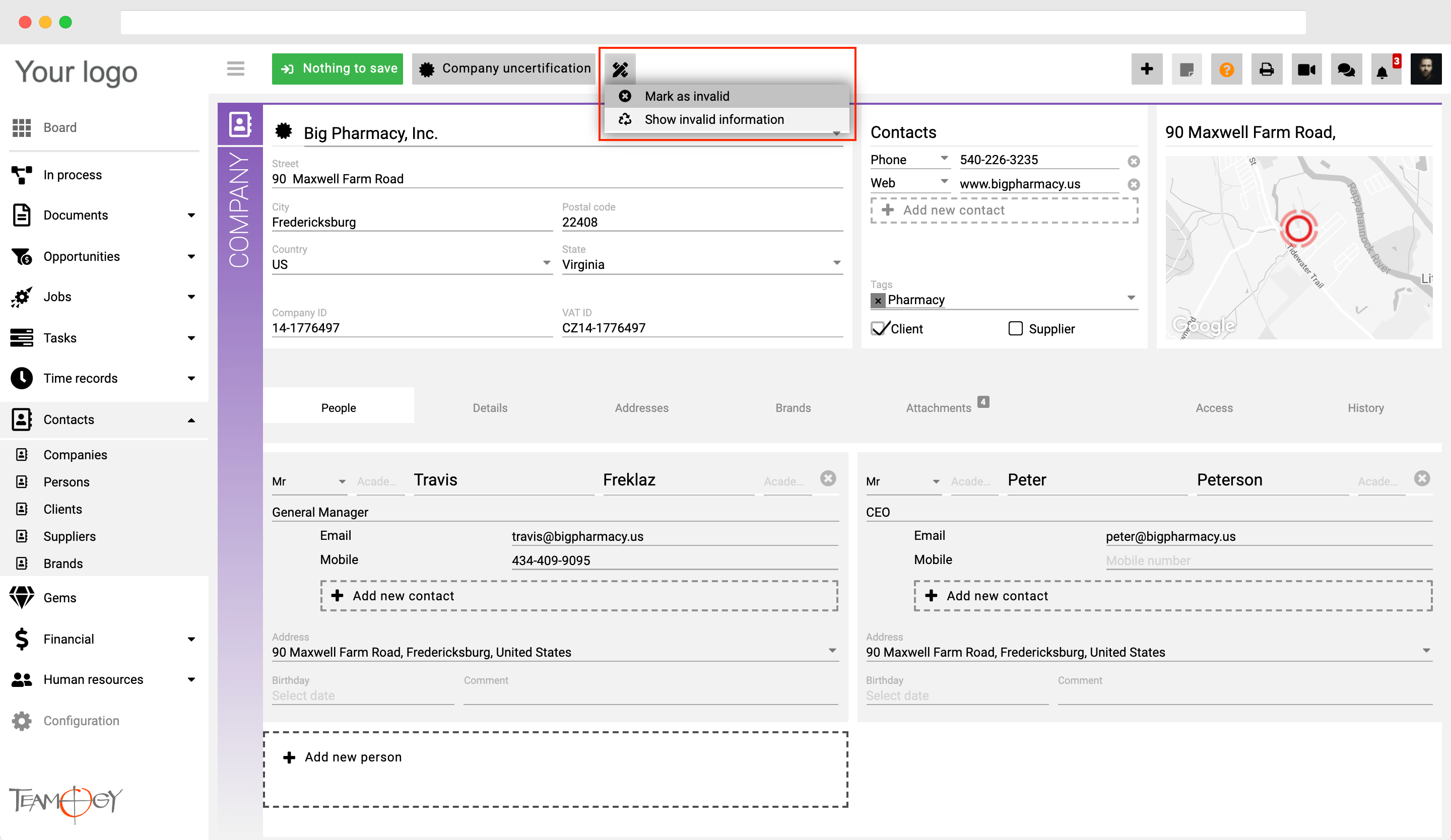
Task: Click Add new person
Action: 556,769
